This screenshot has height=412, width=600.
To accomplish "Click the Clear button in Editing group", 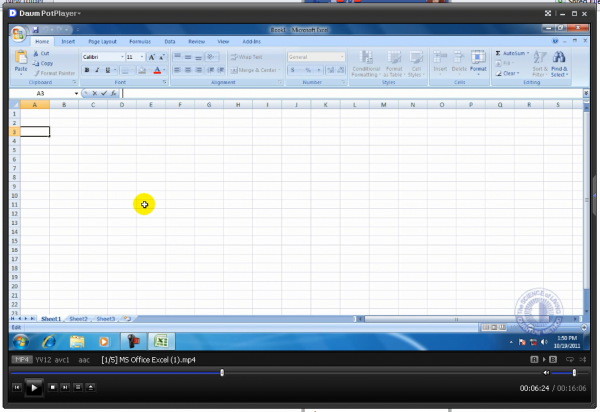I will pyautogui.click(x=507, y=73).
